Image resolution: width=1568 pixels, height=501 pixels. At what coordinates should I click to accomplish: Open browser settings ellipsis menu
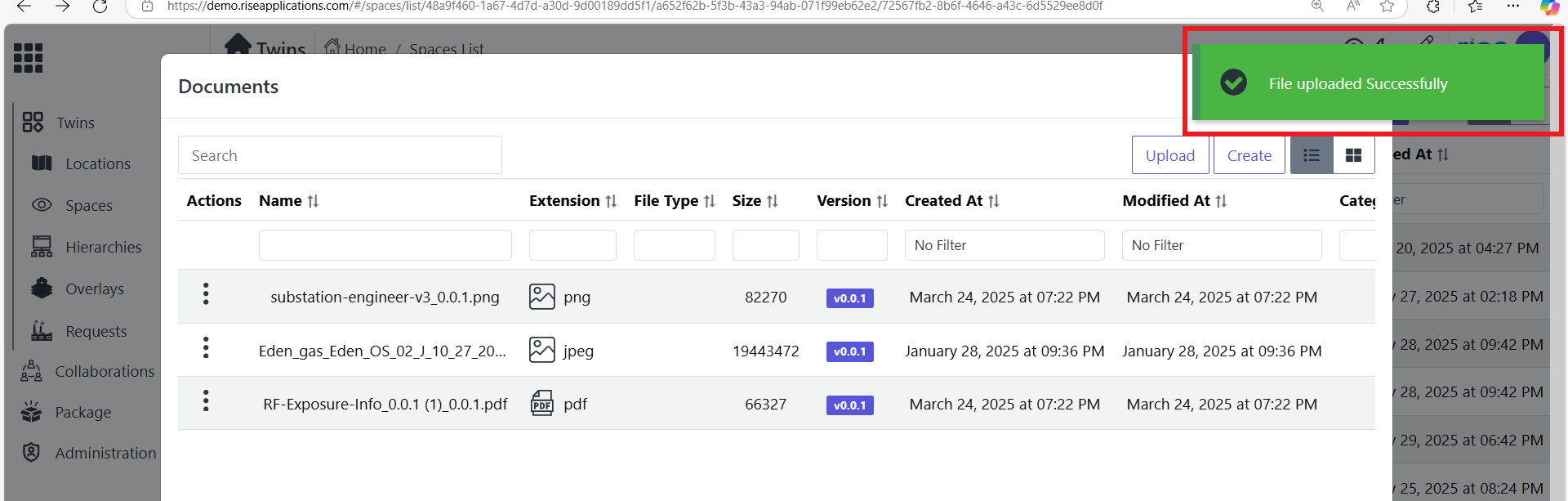(x=1513, y=7)
